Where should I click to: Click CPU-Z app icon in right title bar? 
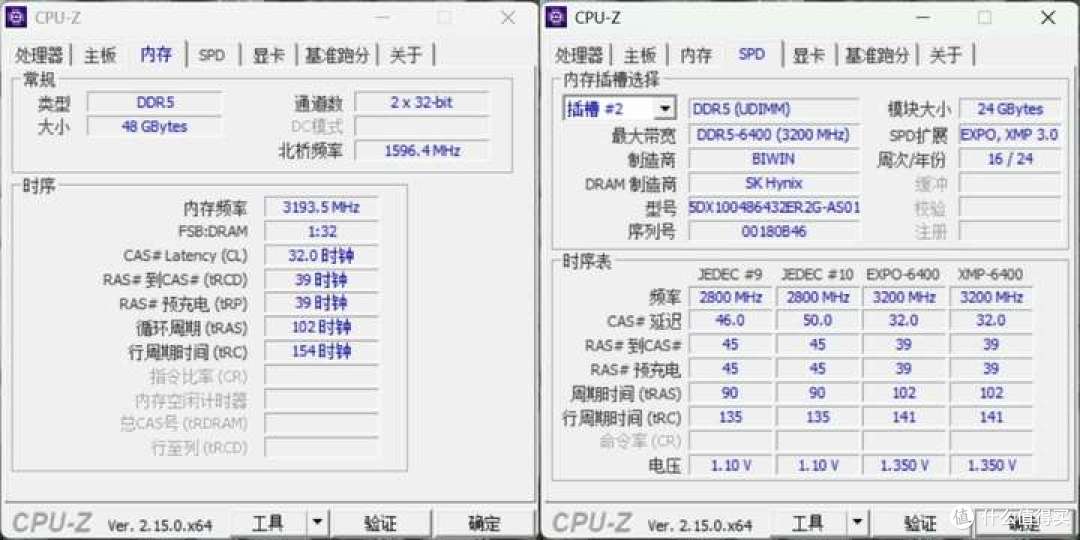(556, 17)
